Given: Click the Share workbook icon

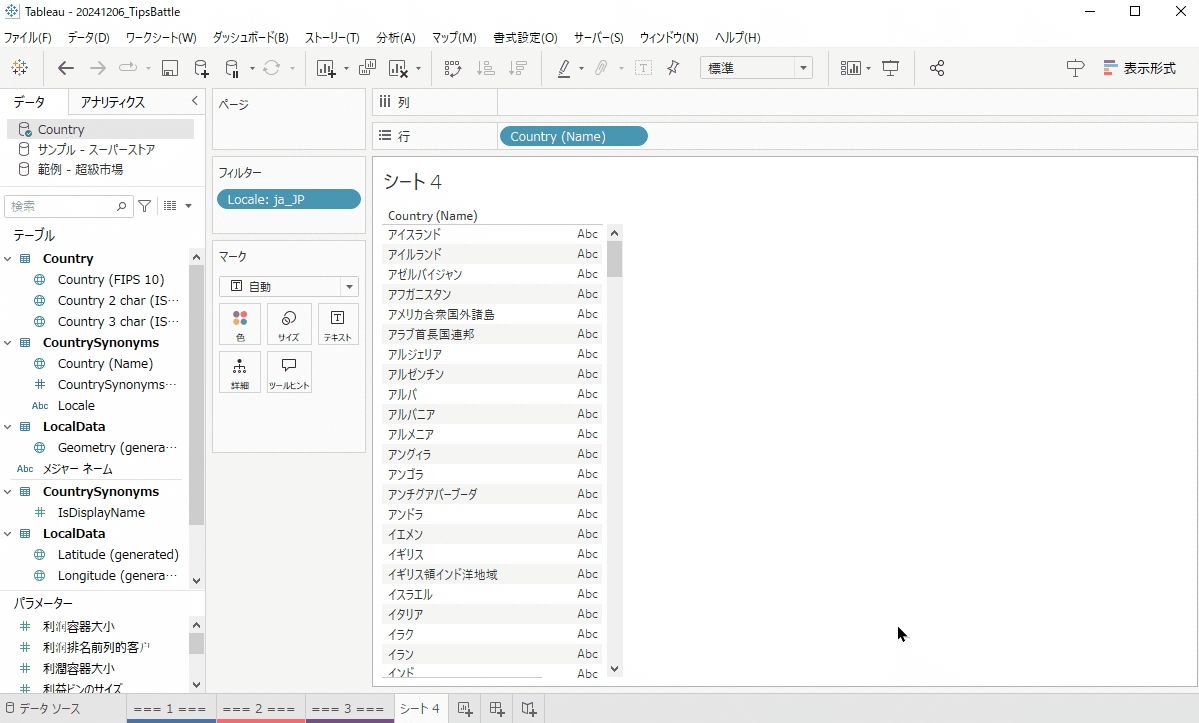Looking at the screenshot, I should [936, 68].
